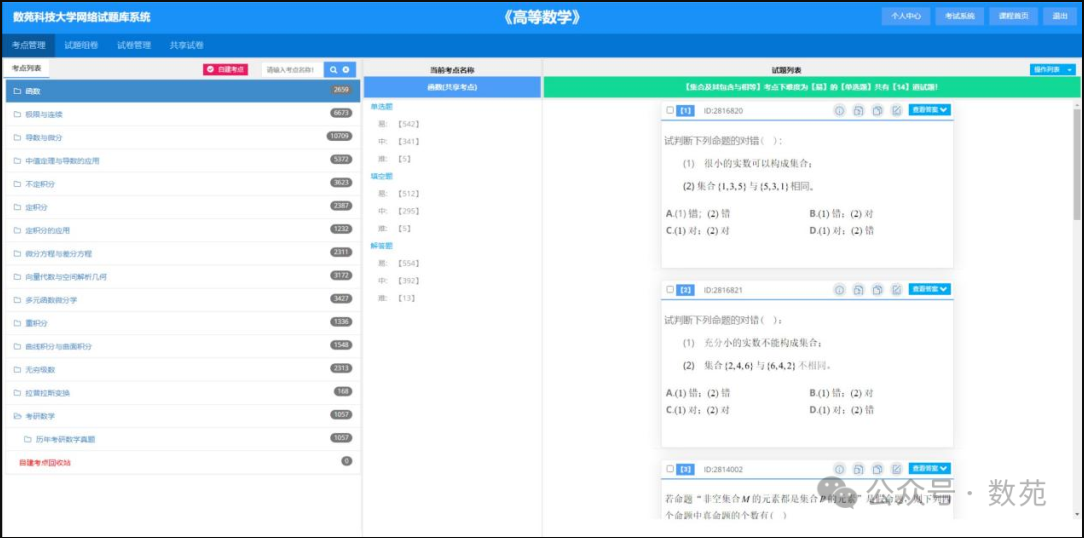Screen dimensions: 1084x538
Task: Click document-arrow icon on question ID:2816821
Action: pos(858,290)
